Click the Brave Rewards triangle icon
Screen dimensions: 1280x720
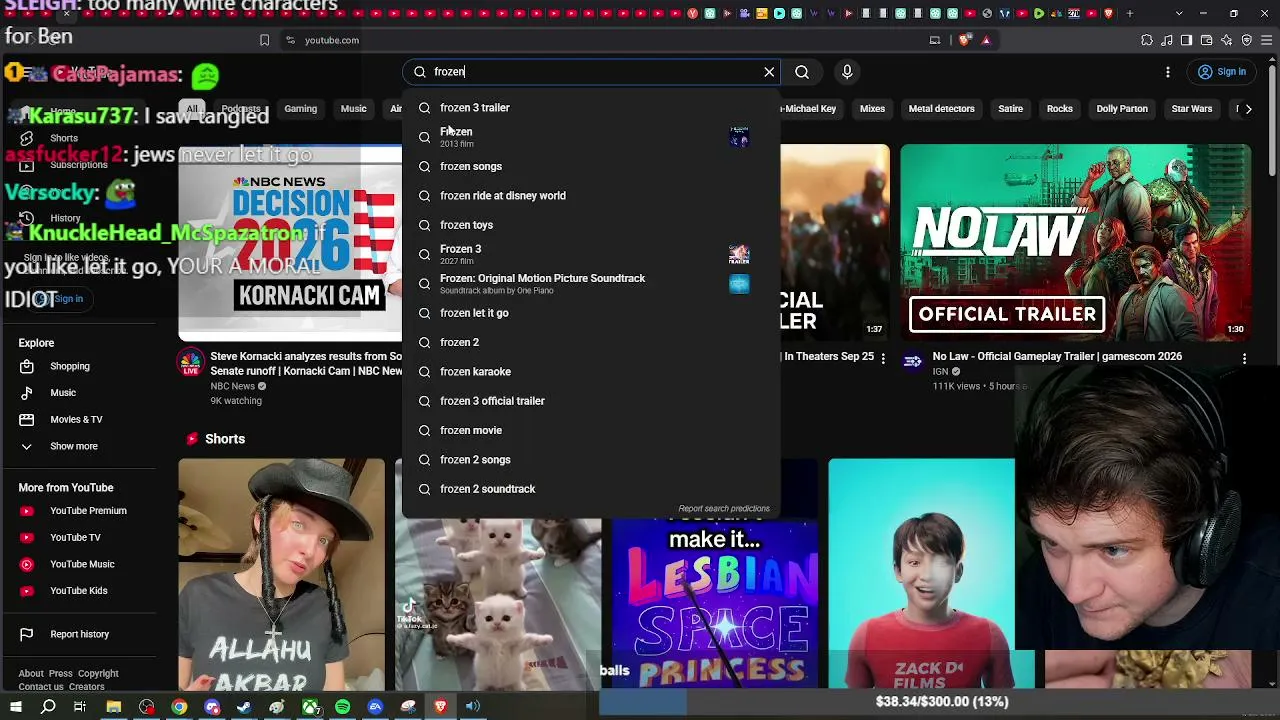click(x=986, y=40)
